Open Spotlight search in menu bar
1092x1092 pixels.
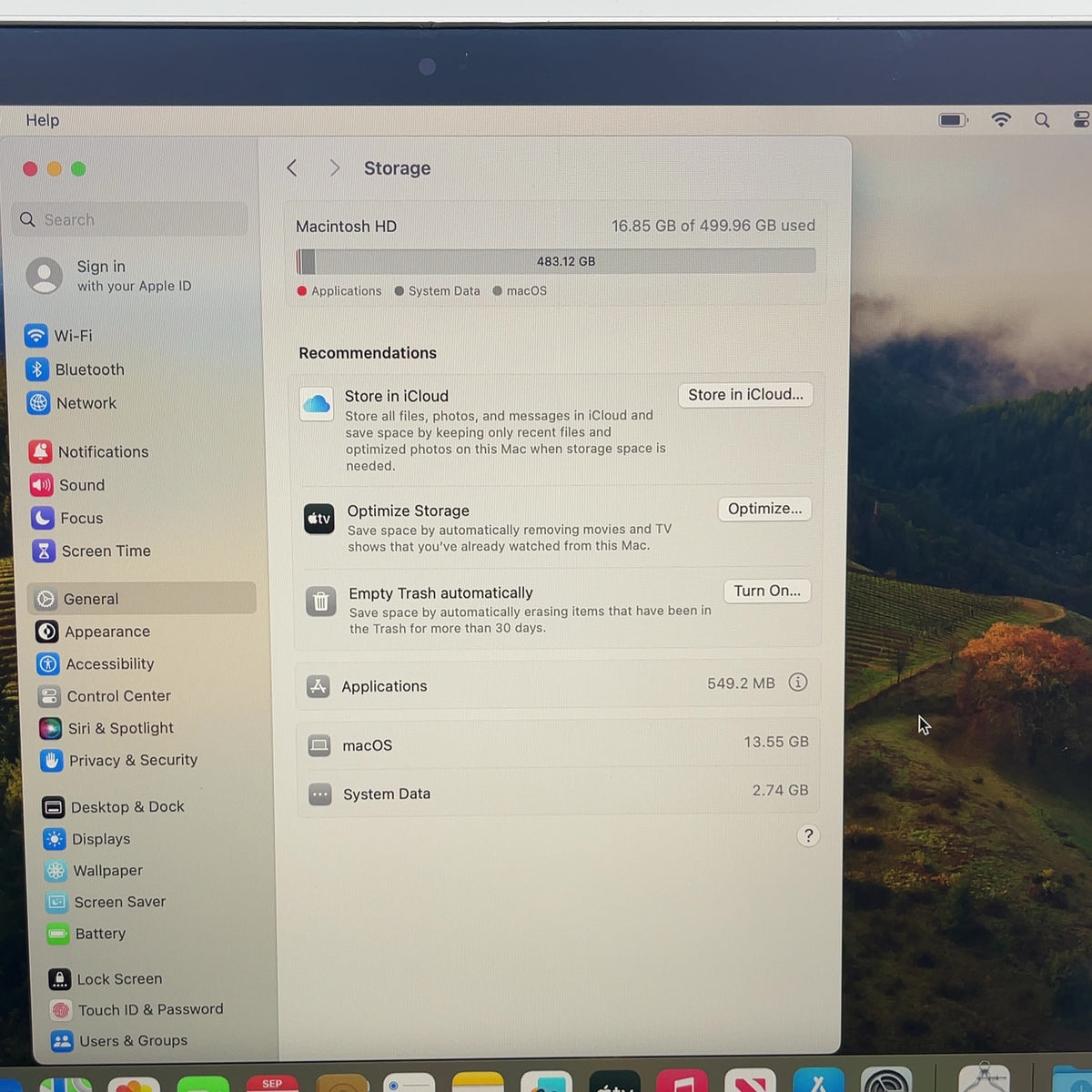[1042, 120]
